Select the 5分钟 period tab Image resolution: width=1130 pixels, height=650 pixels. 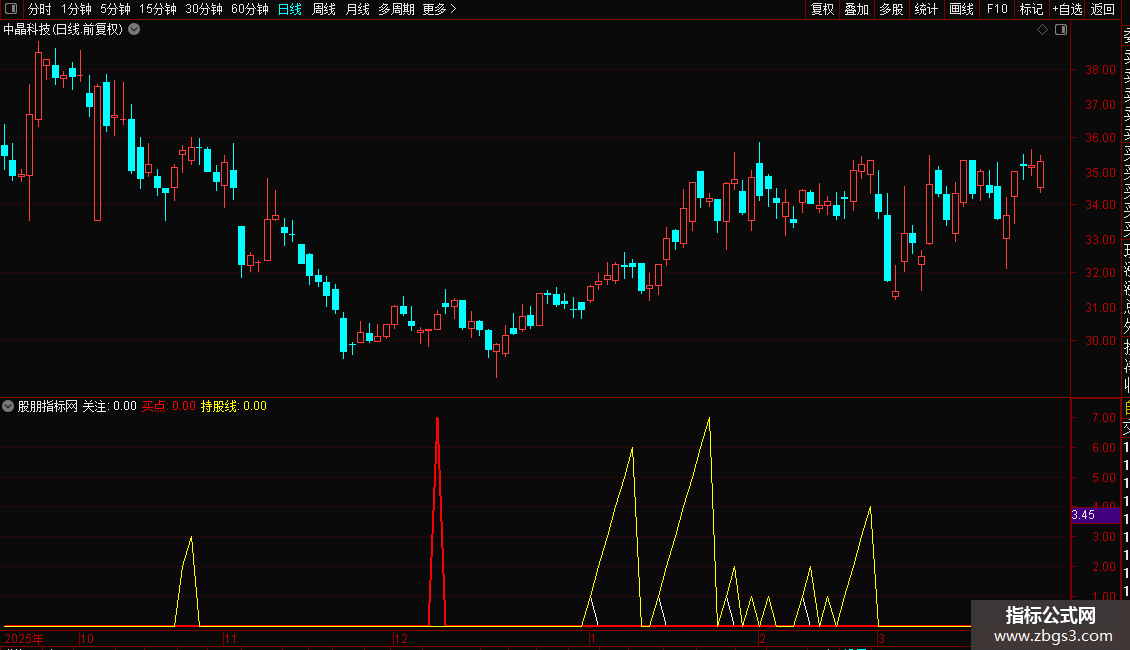(x=115, y=9)
